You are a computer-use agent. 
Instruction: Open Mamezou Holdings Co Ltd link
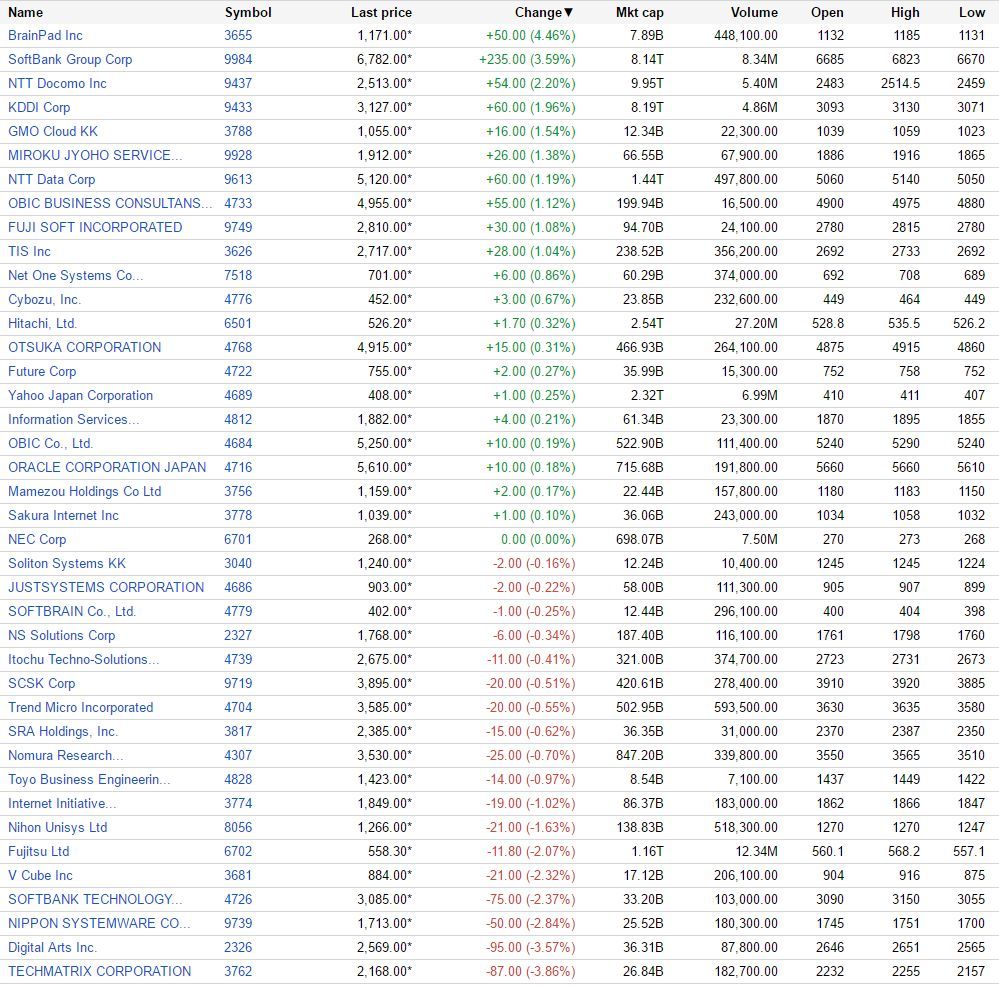[x=85, y=492]
